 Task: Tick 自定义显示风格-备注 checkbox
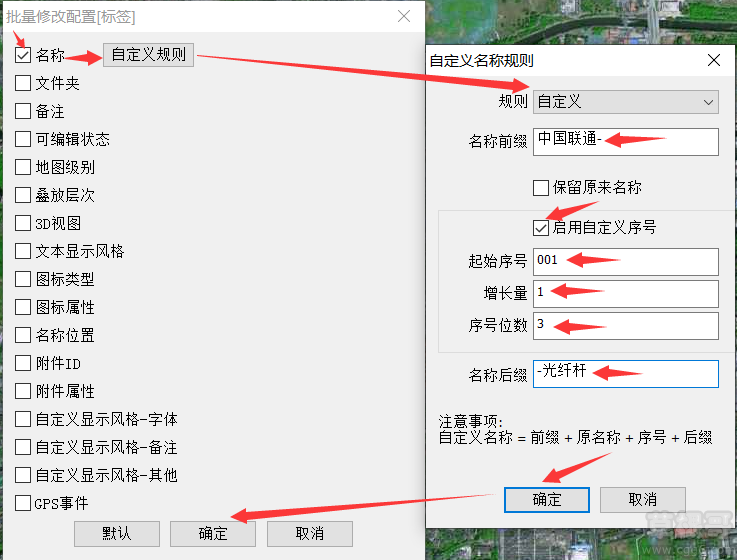(x=23, y=447)
